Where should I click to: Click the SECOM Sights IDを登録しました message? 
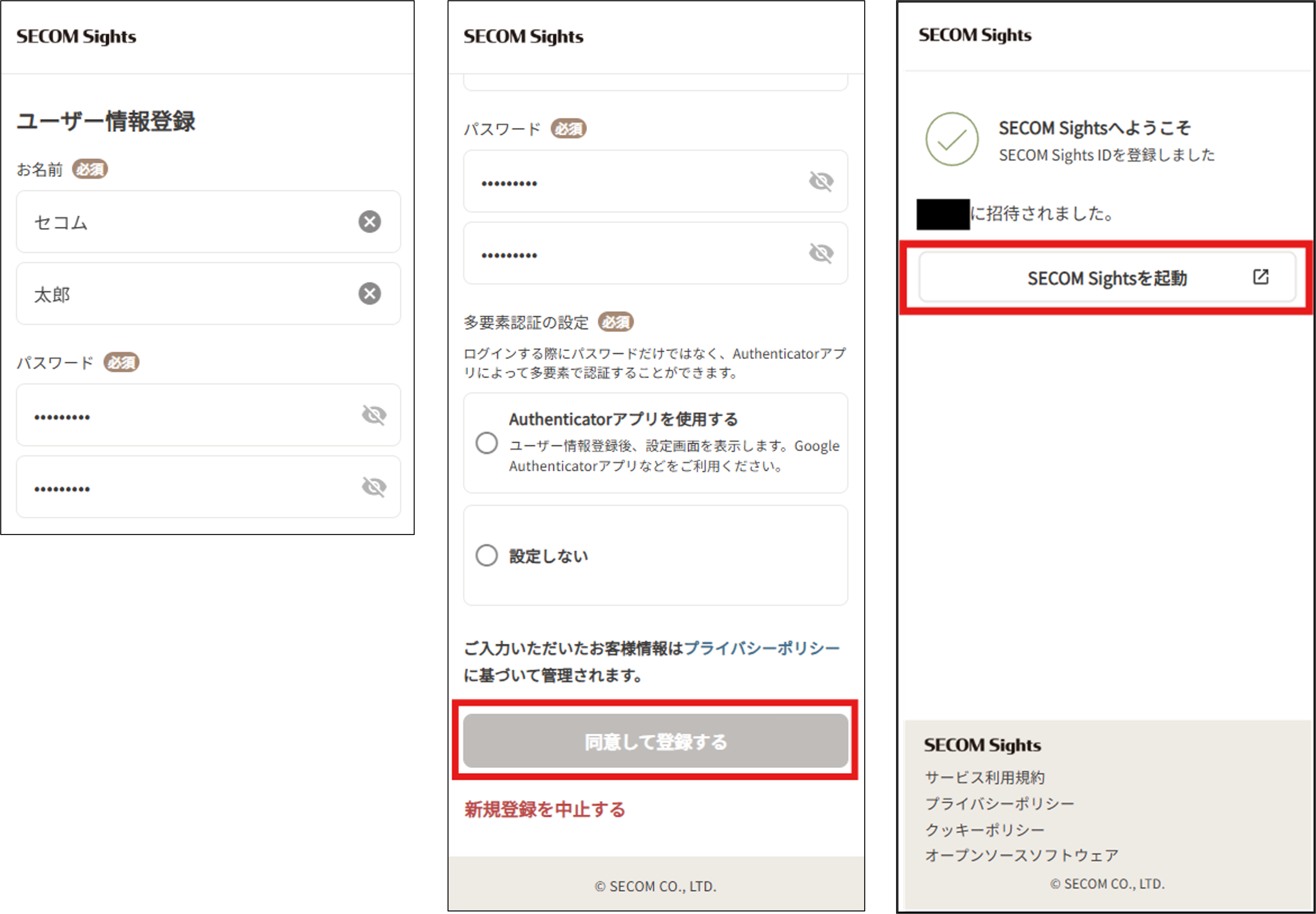pos(1107,155)
